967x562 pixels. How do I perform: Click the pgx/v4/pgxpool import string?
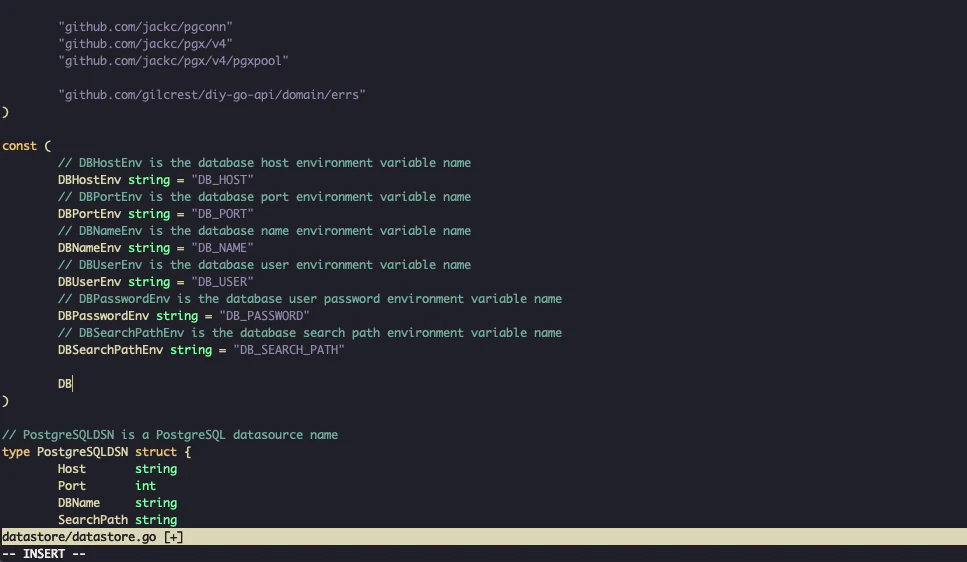point(173,60)
